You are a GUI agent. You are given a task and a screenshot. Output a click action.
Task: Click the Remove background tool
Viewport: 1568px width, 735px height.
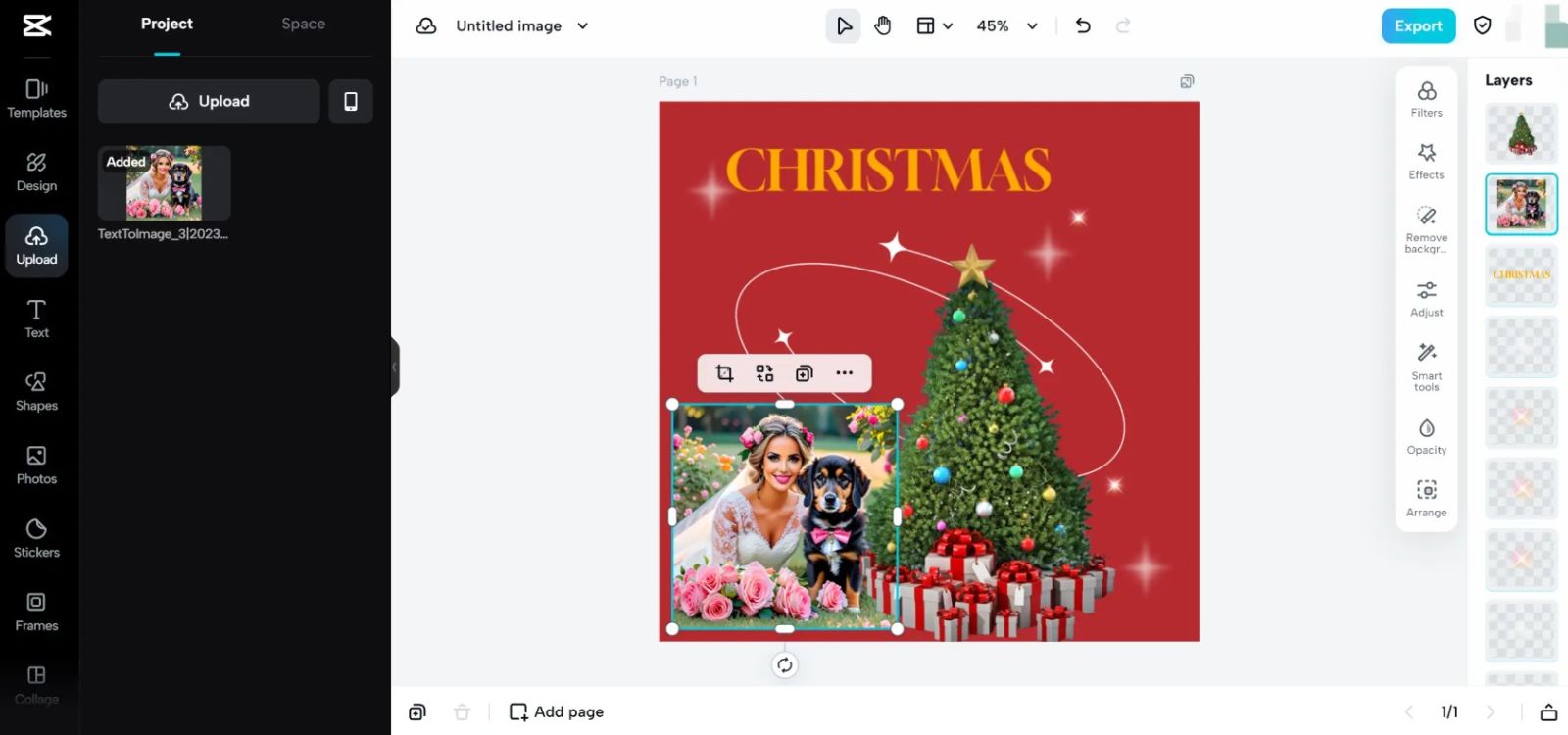[1426, 228]
